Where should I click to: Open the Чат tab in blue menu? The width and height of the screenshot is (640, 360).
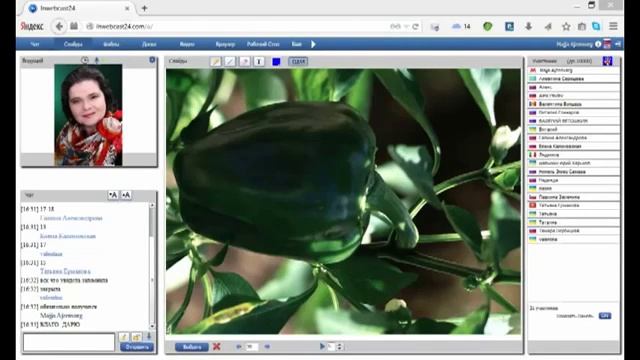35,44
